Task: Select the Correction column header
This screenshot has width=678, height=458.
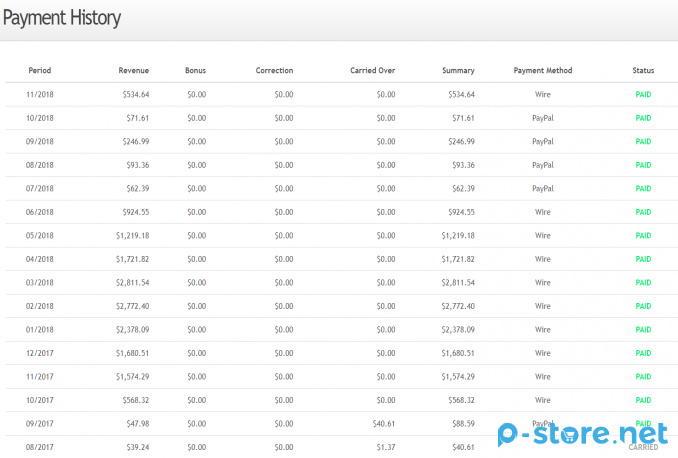Action: tap(274, 71)
